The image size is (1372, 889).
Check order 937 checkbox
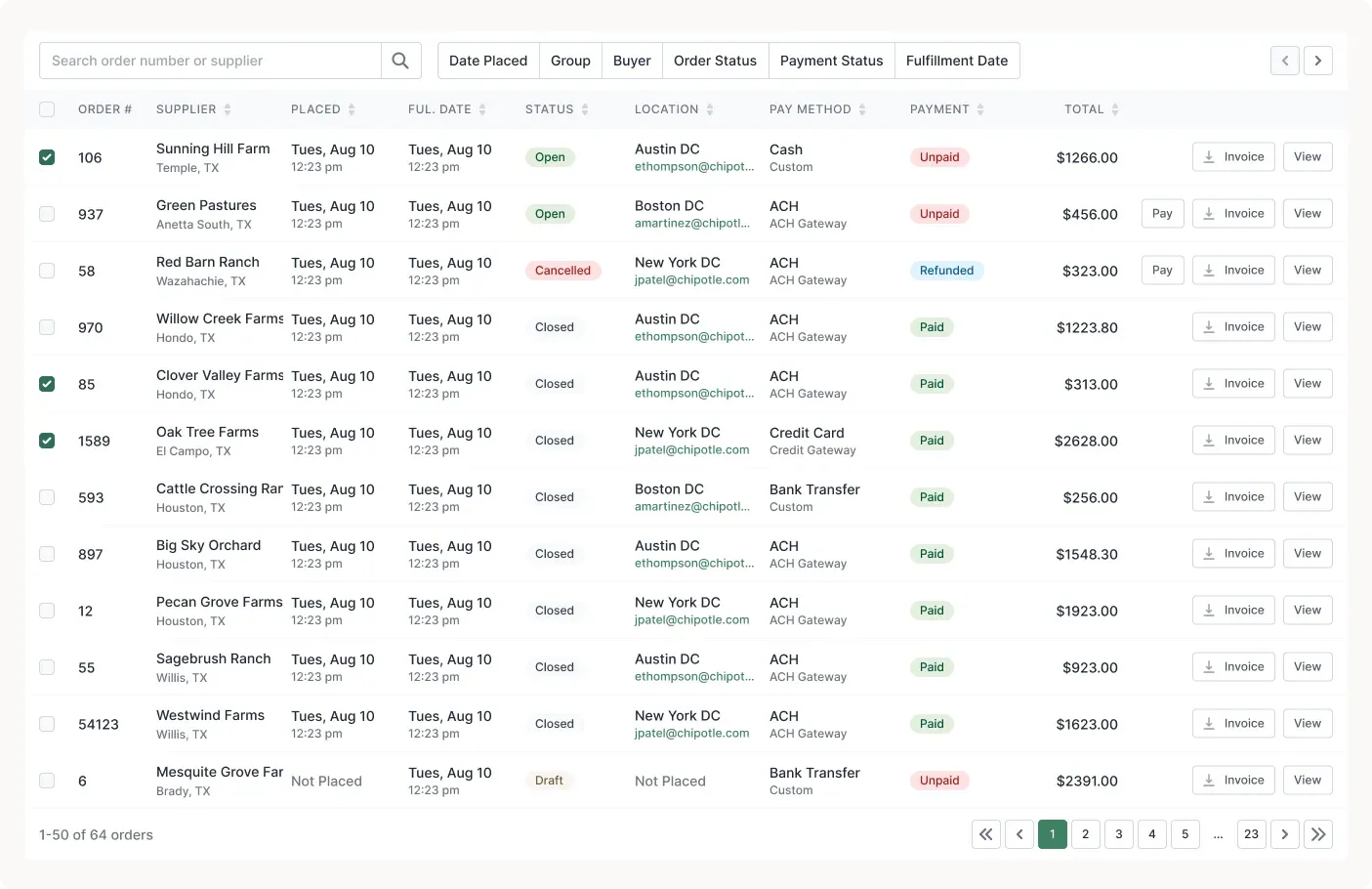pyautogui.click(x=47, y=214)
